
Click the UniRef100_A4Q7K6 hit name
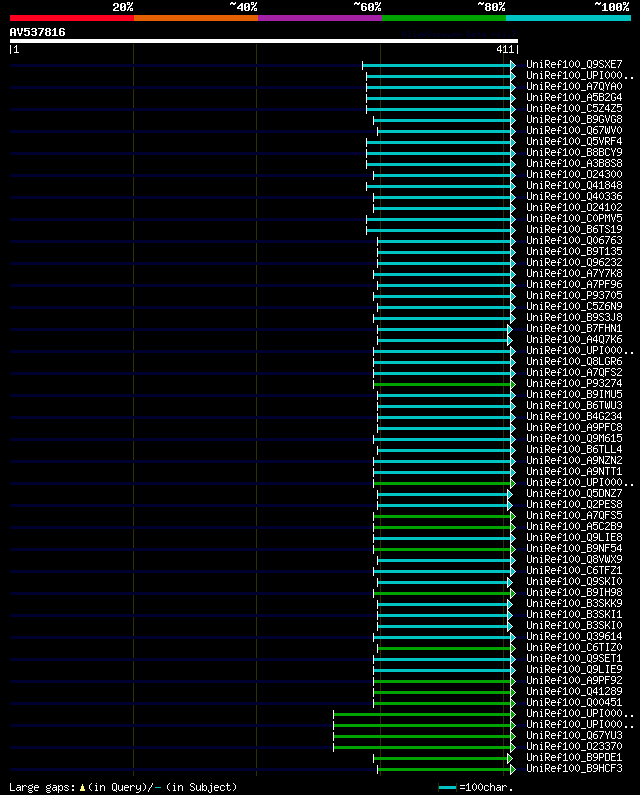pyautogui.click(x=574, y=340)
